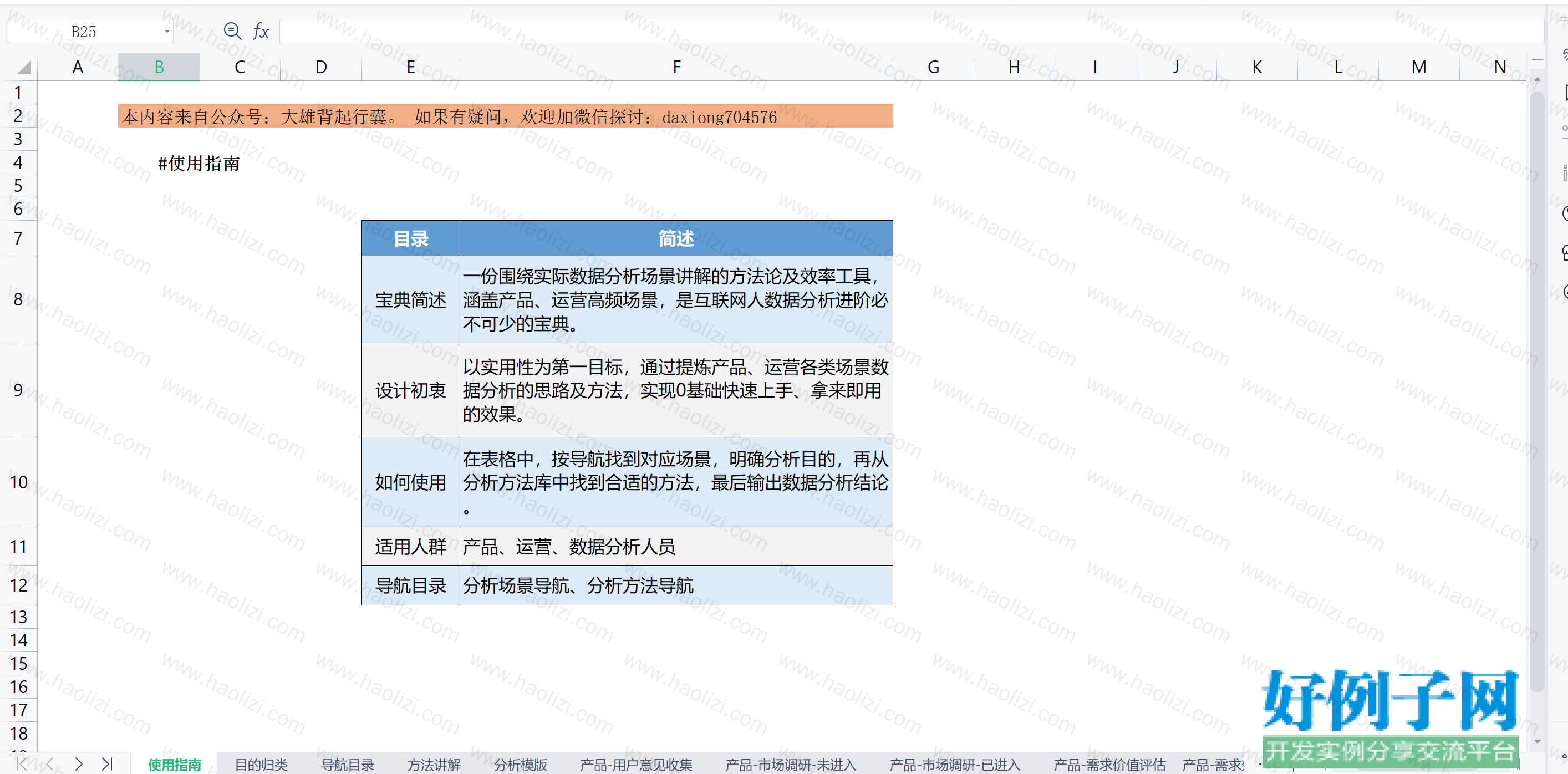Open the 导航目录 sheet tab
Viewport: 1568px width, 774px height.
coord(348,764)
